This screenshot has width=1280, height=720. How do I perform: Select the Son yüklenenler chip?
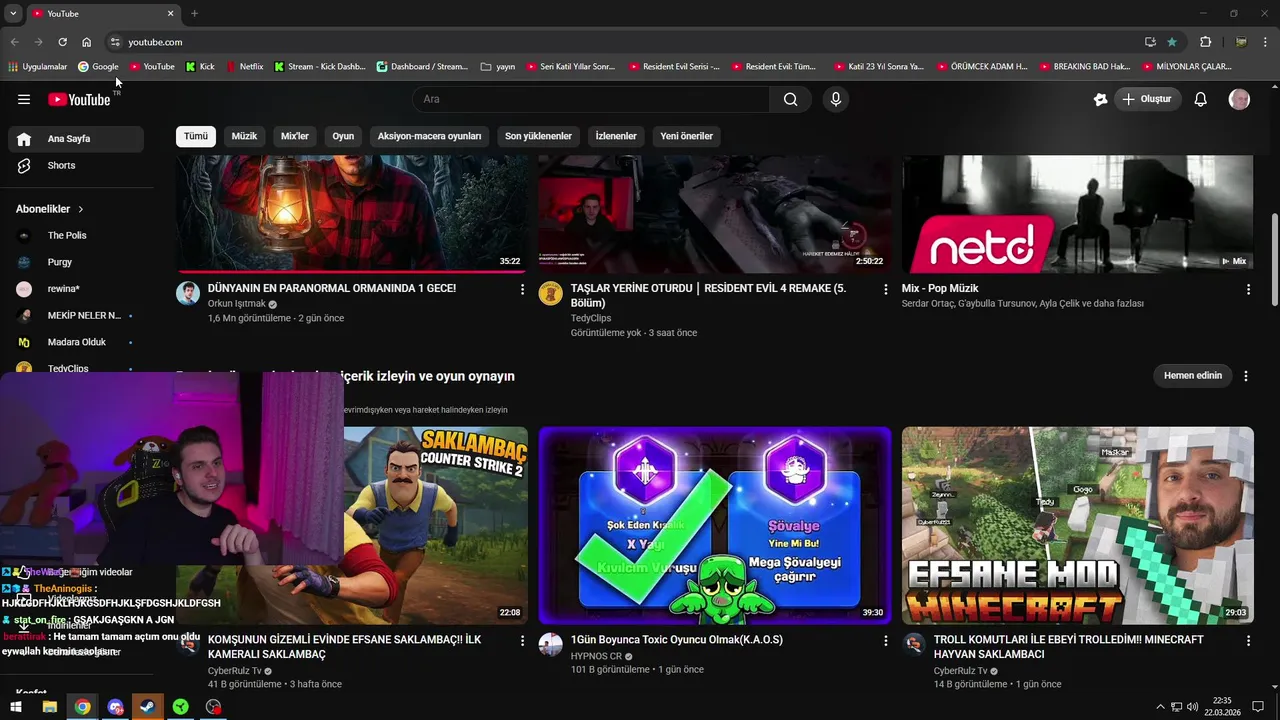pos(538,136)
